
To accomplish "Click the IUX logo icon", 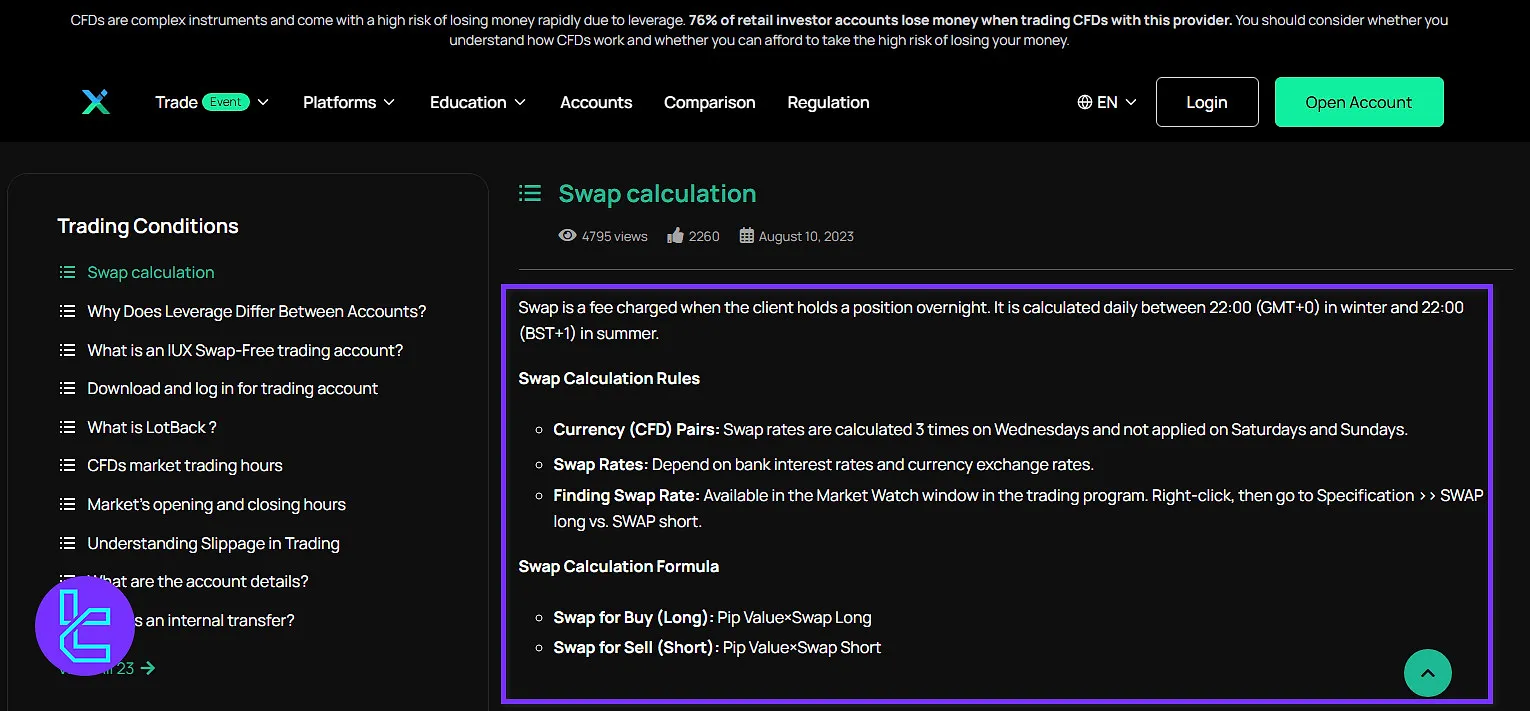I will point(95,101).
